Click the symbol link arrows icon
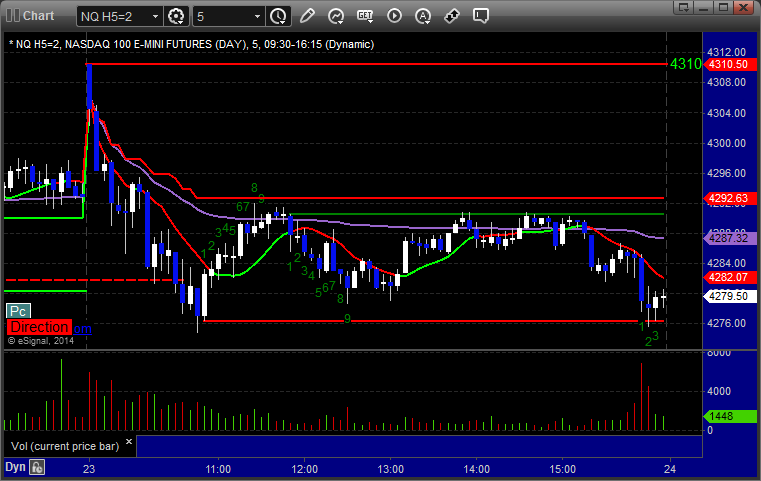Image resolution: width=761 pixels, height=481 pixels. 452,16
